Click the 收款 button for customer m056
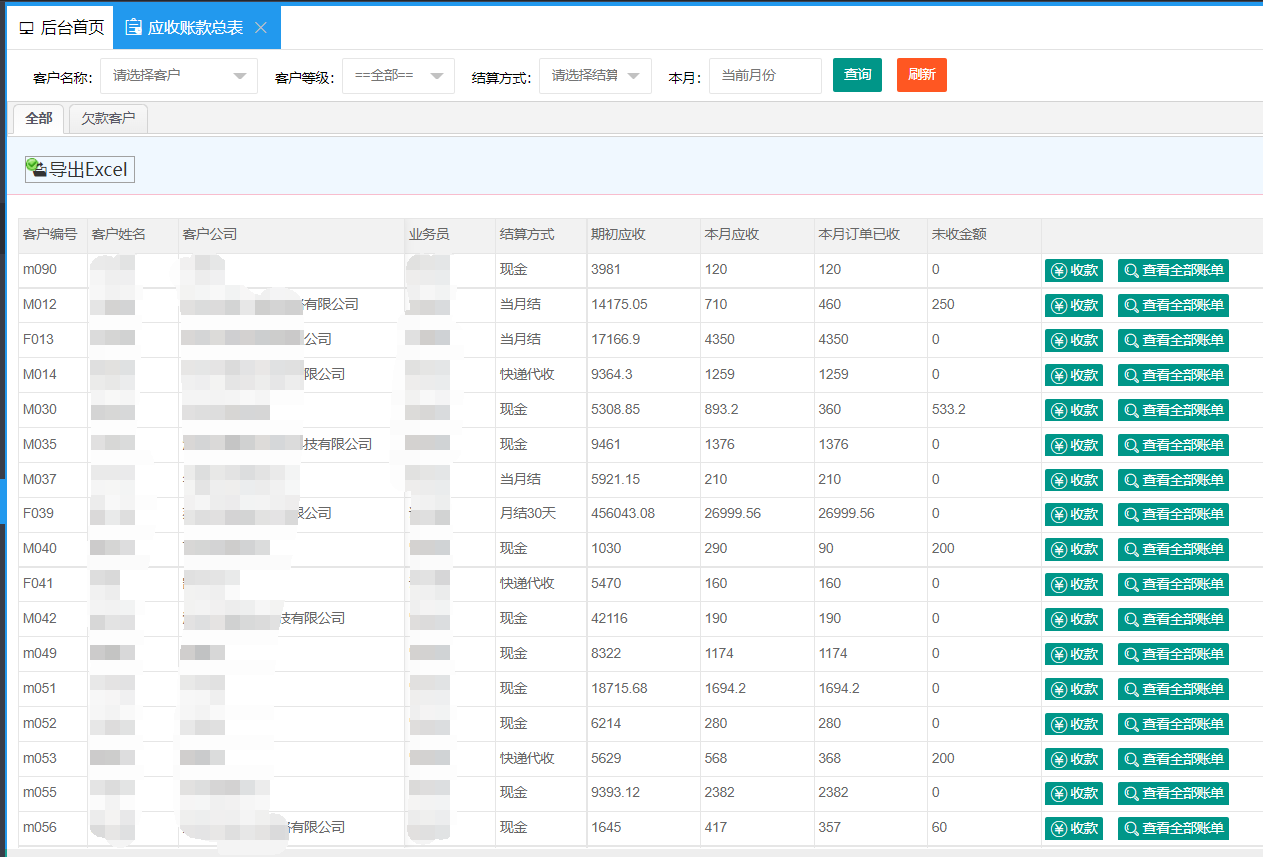Screen dimensions: 1263x857 click(1073, 828)
